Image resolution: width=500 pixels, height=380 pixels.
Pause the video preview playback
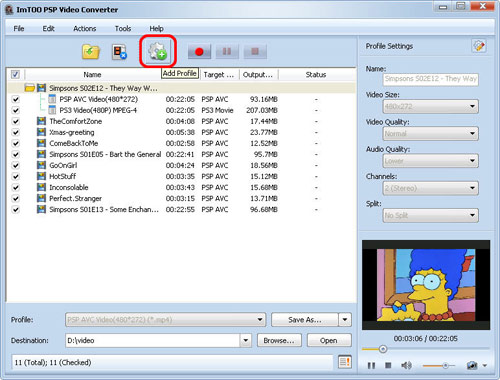(x=371, y=366)
